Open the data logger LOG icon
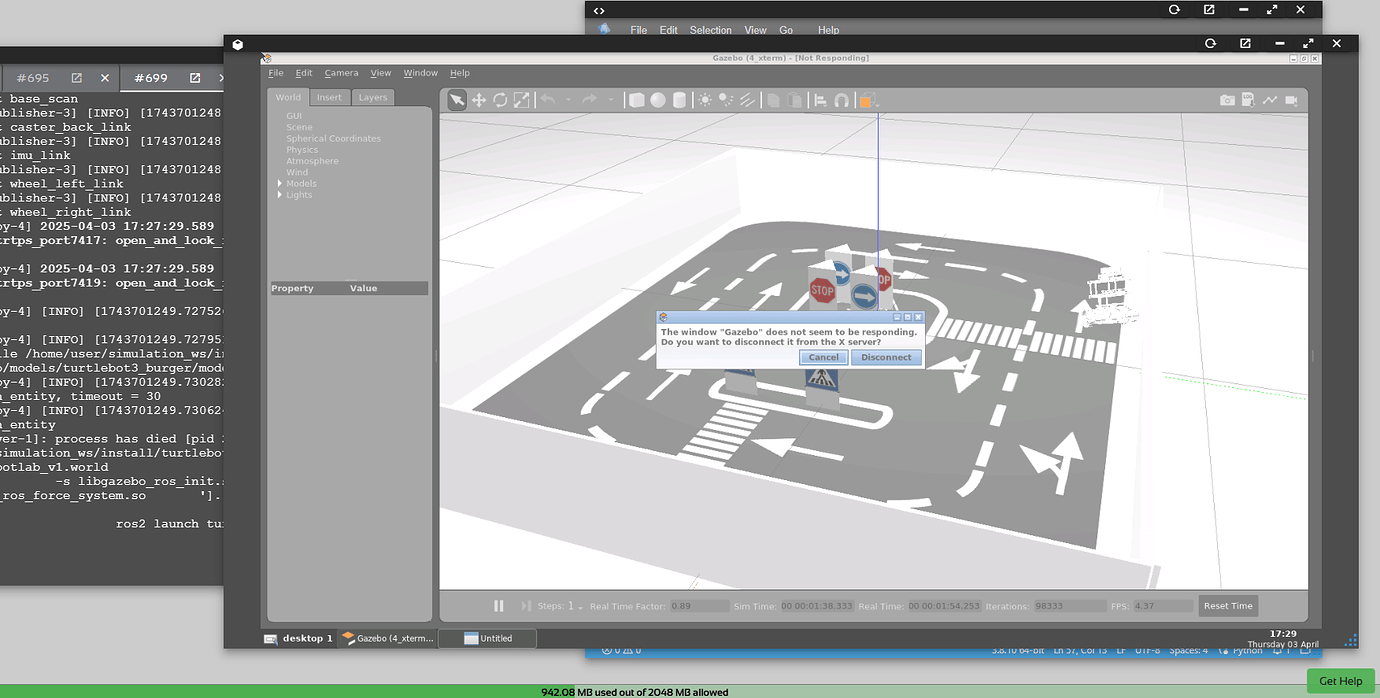This screenshot has height=698, width=1380. 1248,100
